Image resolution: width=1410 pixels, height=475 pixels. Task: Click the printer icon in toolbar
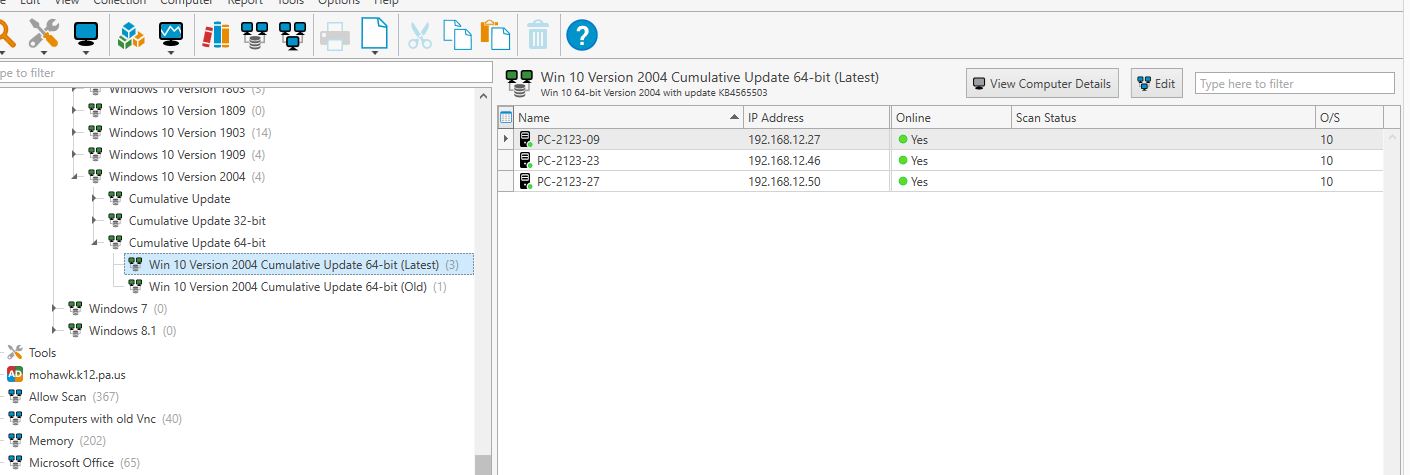(335, 36)
